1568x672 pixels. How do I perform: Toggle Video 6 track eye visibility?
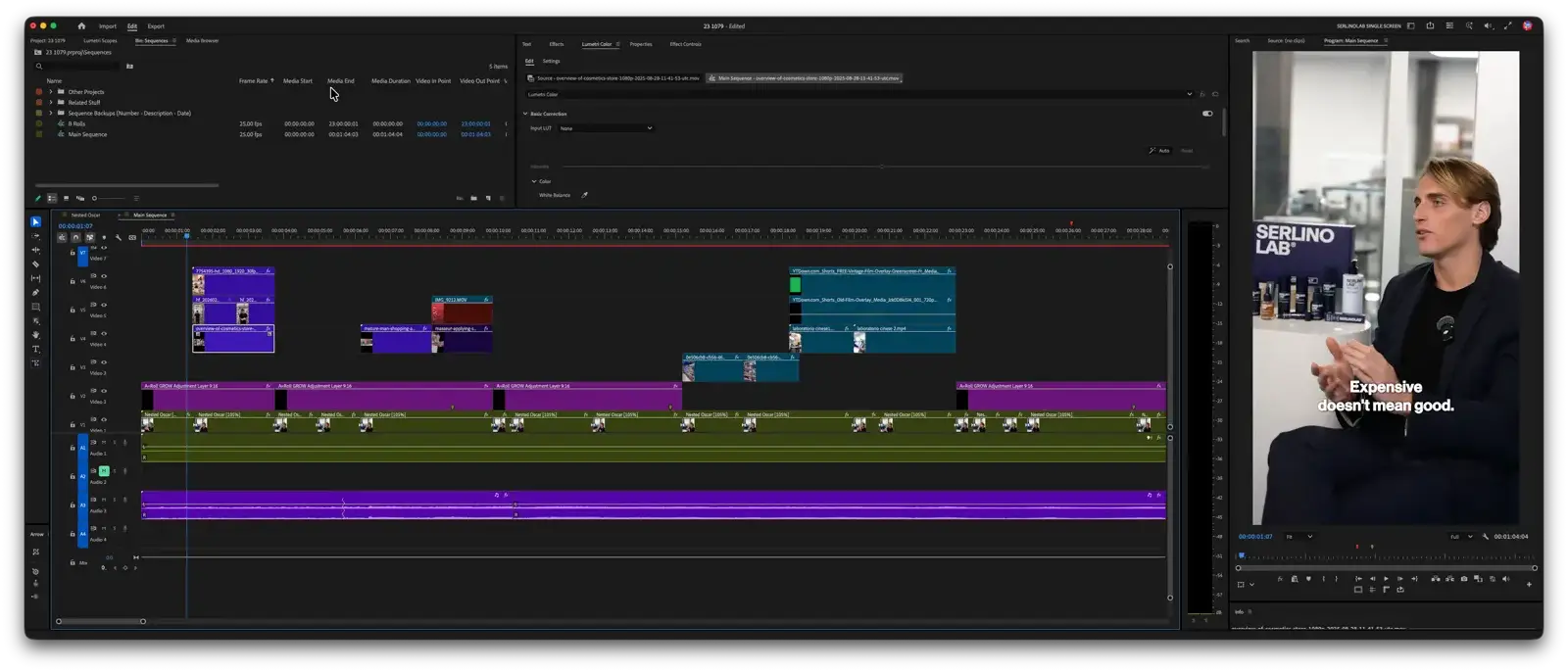point(104,276)
